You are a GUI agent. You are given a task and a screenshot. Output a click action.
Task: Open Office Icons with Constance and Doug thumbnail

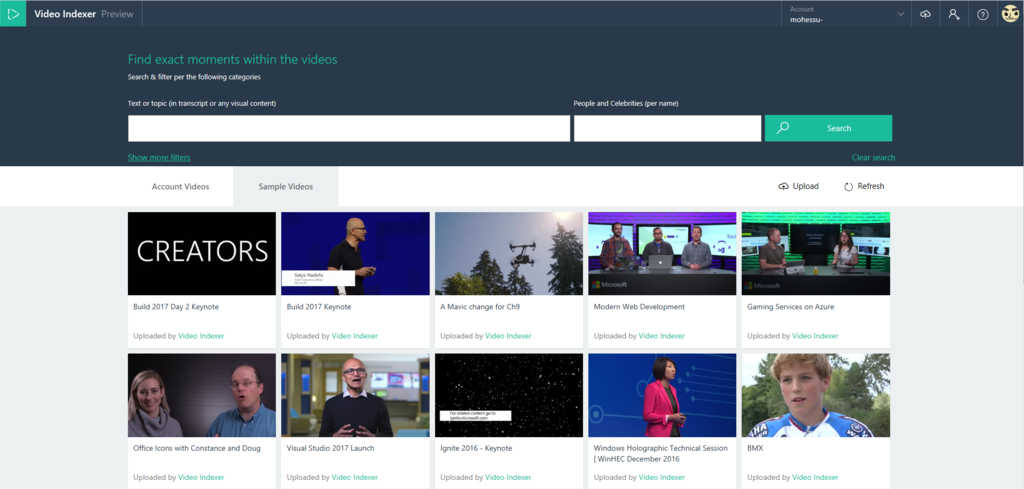pos(202,395)
